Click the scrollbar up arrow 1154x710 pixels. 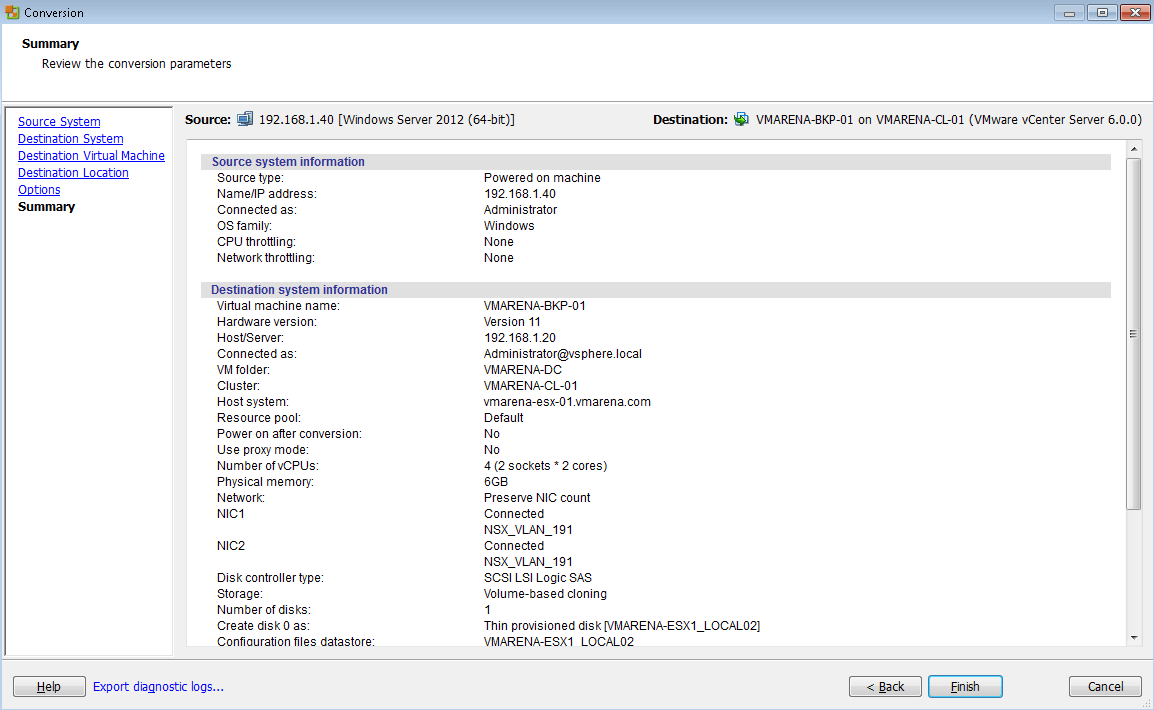coord(1133,149)
